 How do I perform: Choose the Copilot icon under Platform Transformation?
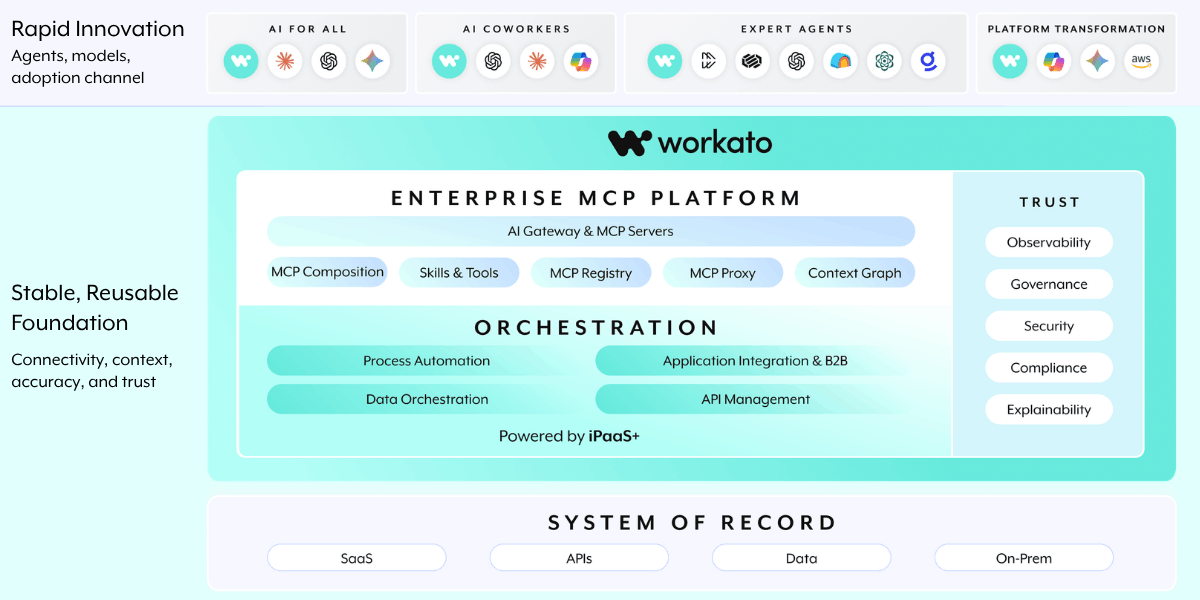click(x=1054, y=62)
